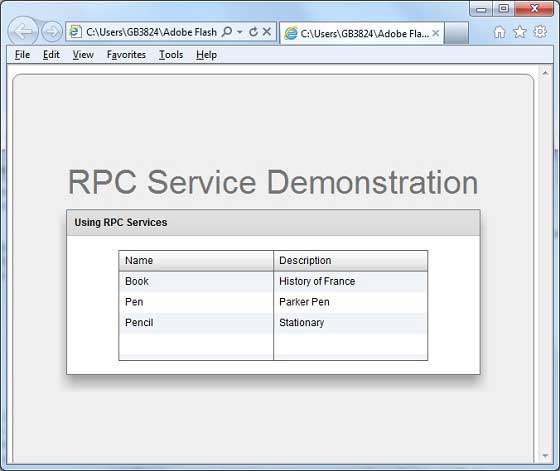Select the Stationary cell
The height and width of the screenshot is (471, 560).
(x=350, y=323)
